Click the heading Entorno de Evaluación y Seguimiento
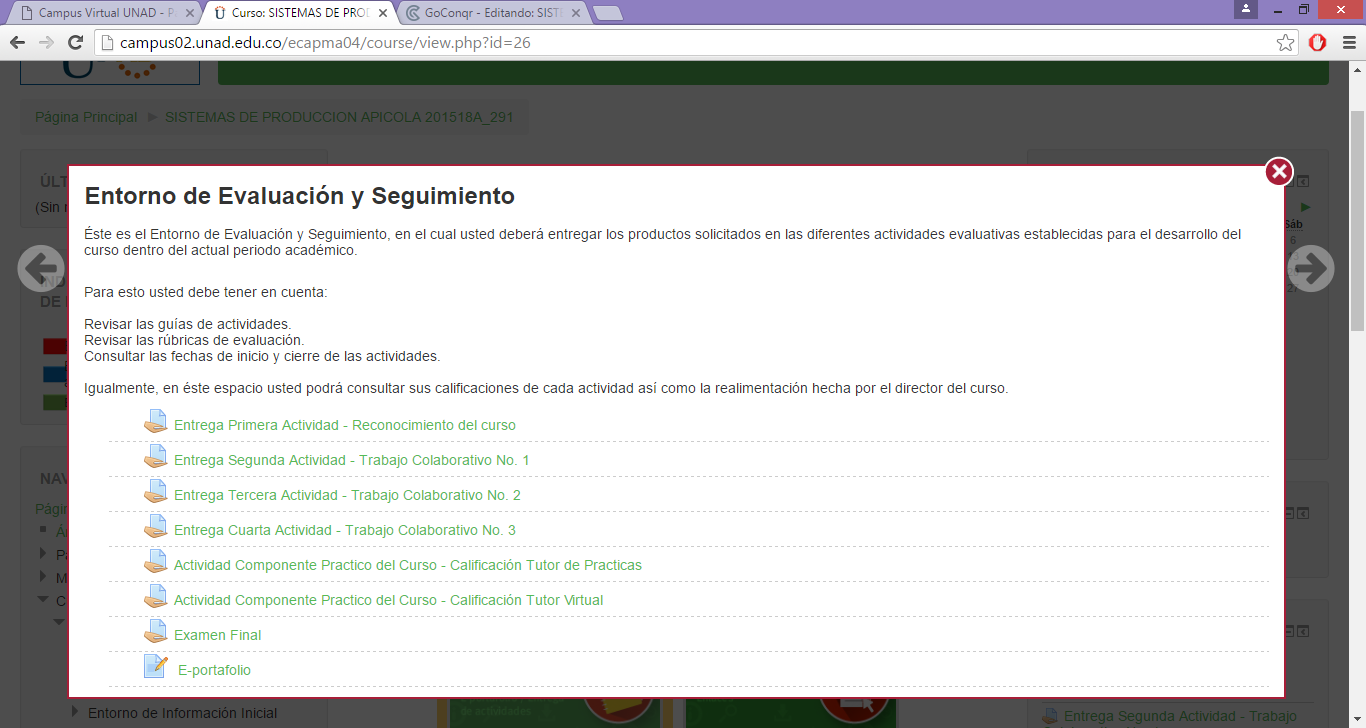The height and width of the screenshot is (728, 1366). [300, 196]
